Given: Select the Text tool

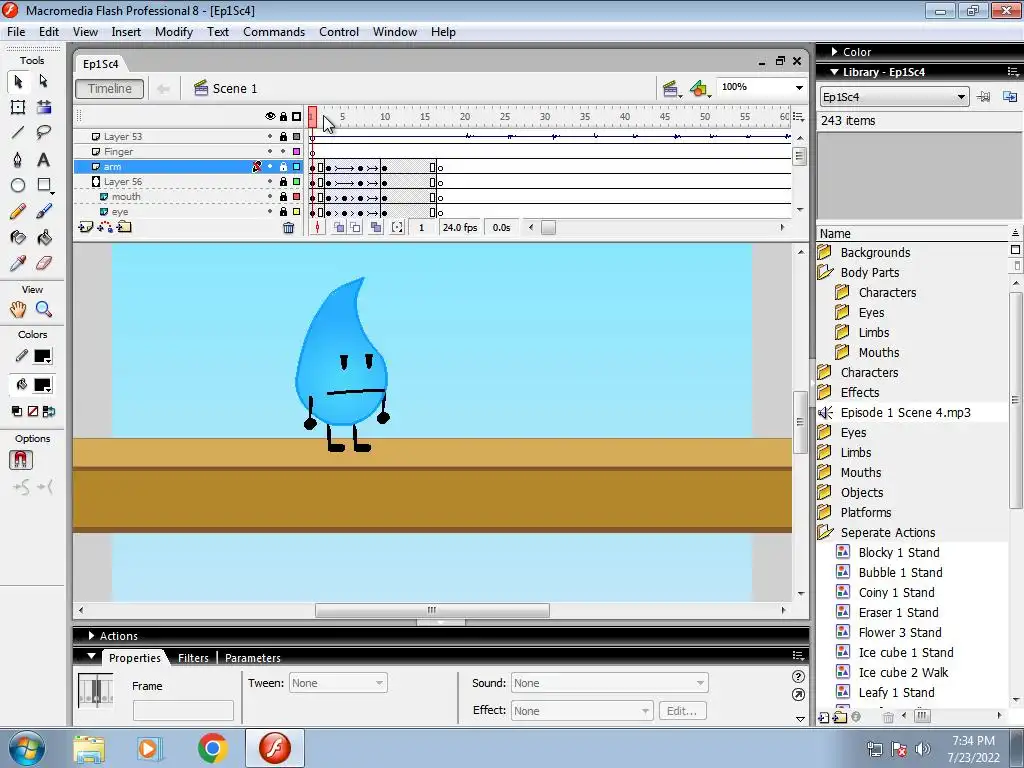Looking at the screenshot, I should pos(43,159).
